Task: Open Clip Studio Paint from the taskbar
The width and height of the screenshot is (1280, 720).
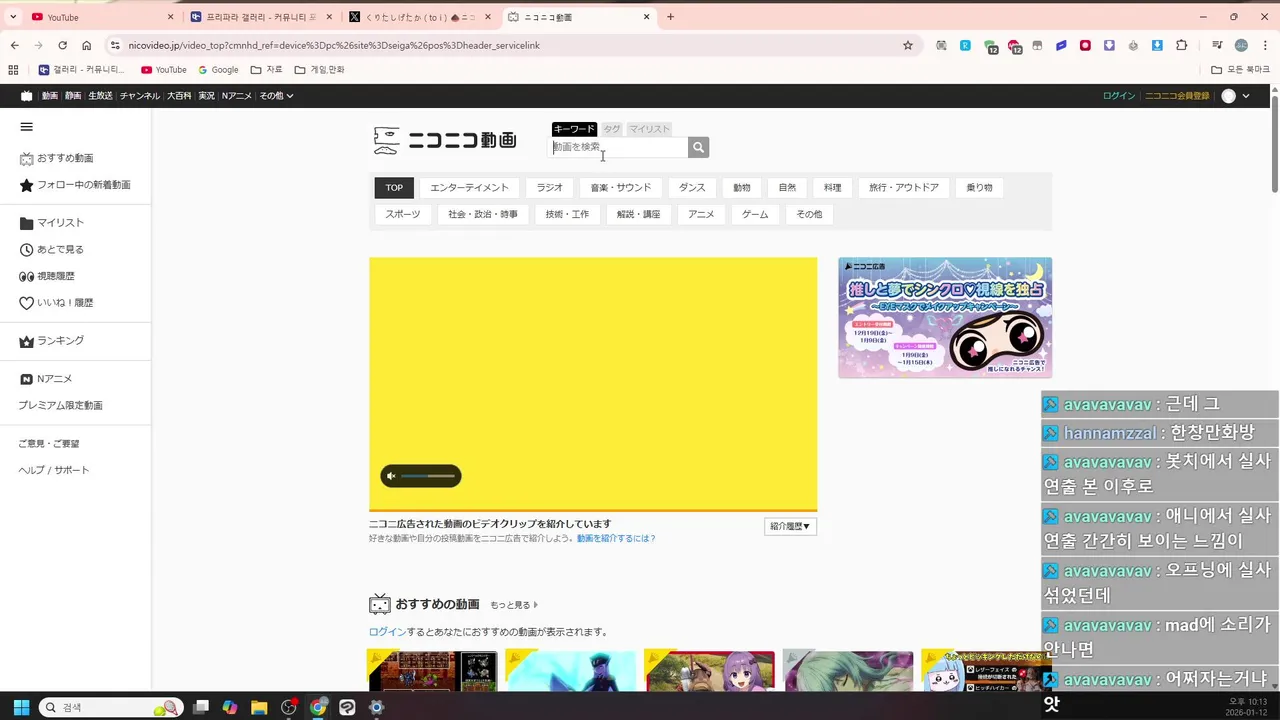Action: coord(347,707)
